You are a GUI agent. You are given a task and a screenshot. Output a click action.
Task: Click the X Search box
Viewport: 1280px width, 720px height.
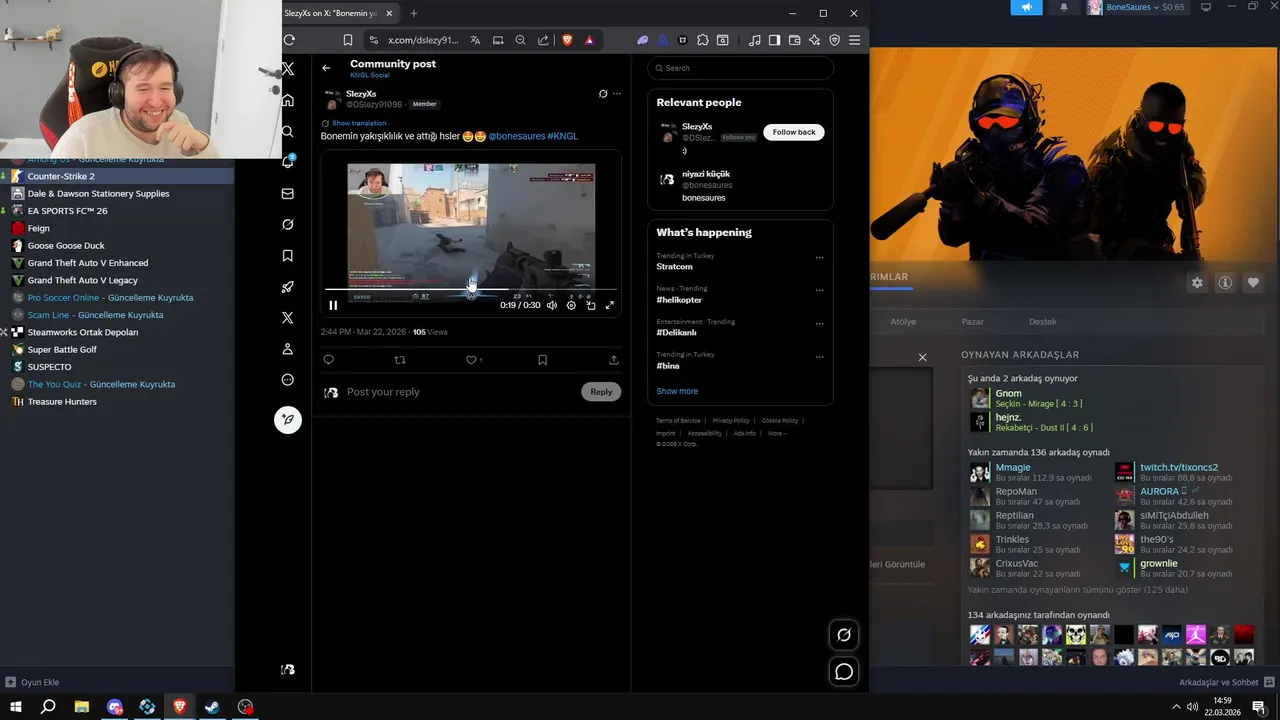740,68
